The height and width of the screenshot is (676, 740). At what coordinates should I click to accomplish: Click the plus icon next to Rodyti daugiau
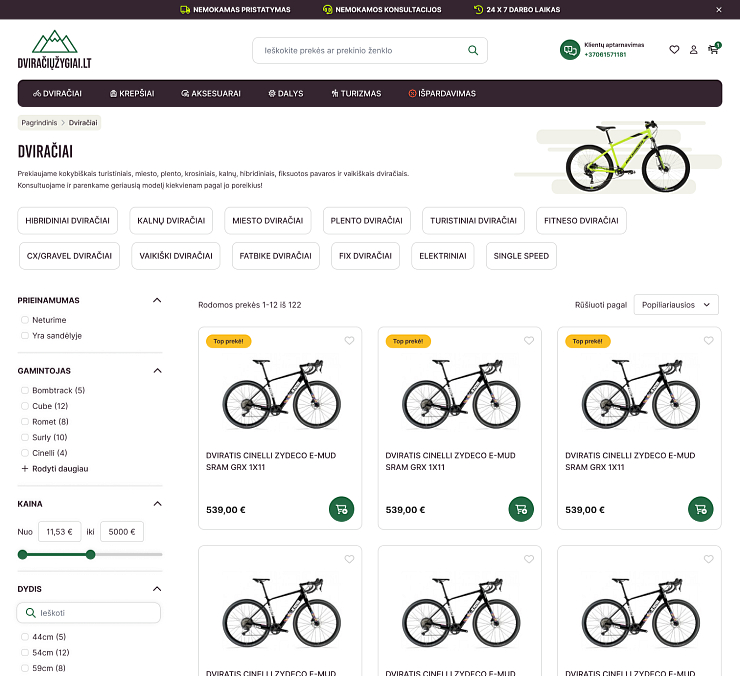tap(25, 469)
